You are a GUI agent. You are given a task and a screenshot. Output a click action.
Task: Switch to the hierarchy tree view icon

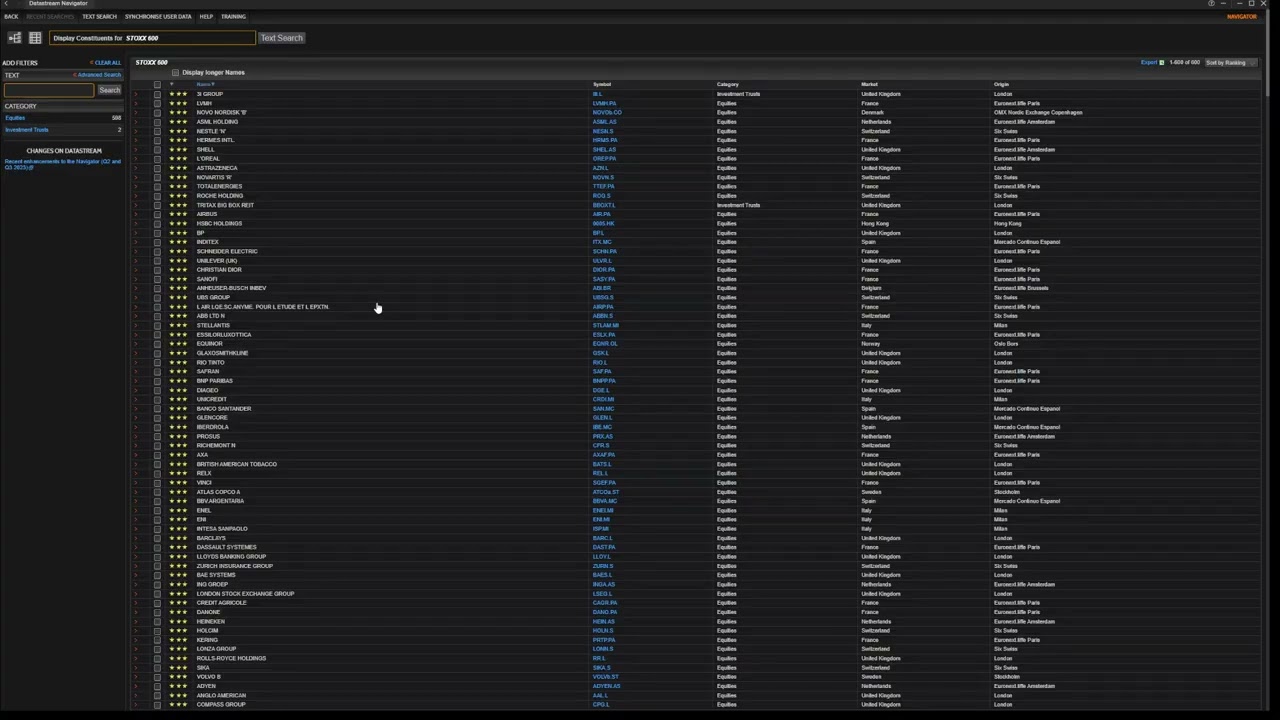[x=14, y=38]
